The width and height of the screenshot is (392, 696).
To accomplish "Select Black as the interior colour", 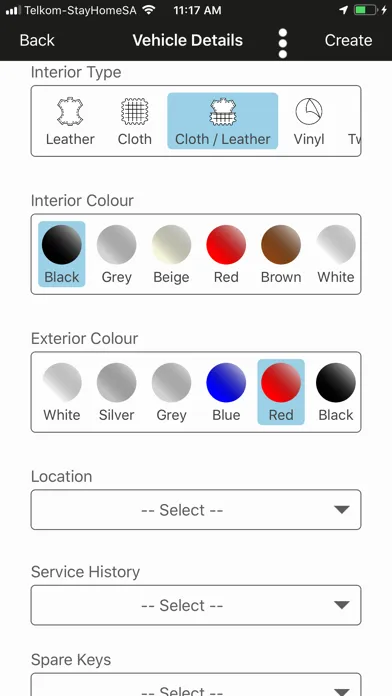I will (62, 254).
